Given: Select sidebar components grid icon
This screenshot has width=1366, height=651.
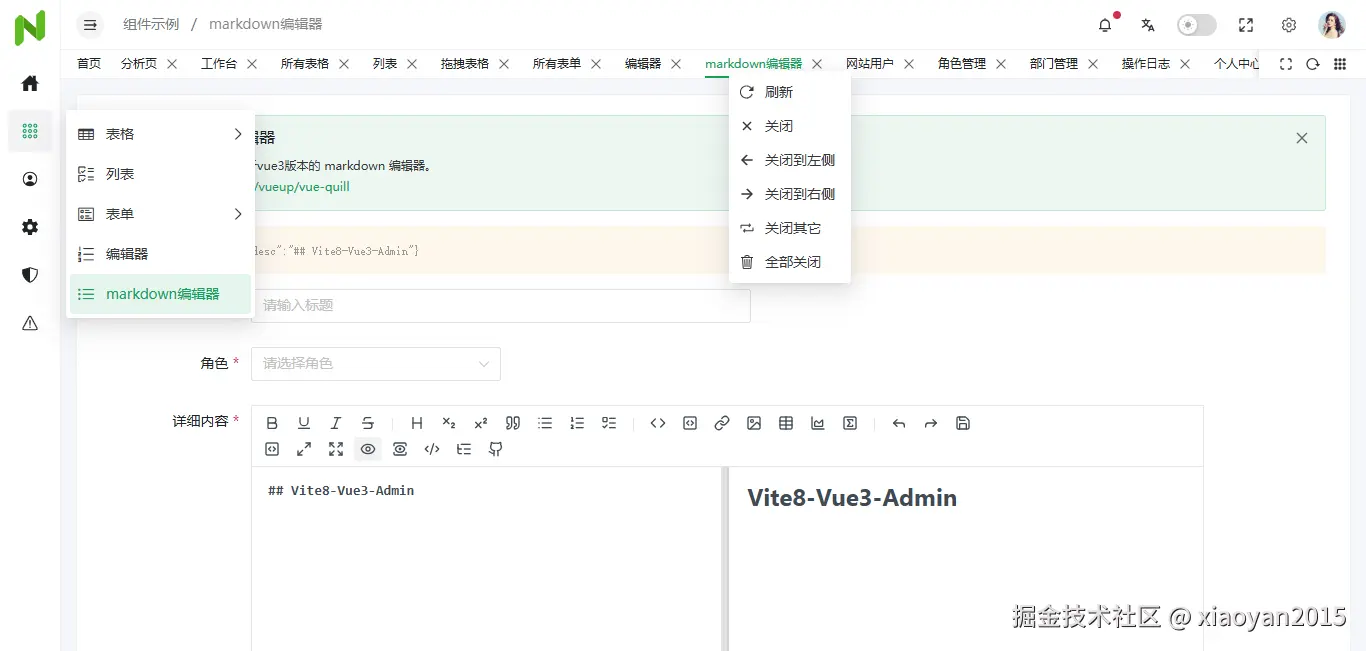Looking at the screenshot, I should coord(30,131).
